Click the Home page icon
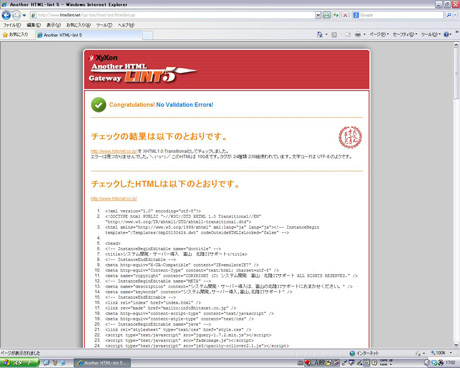This screenshot has height=368, width=460. 319,34
